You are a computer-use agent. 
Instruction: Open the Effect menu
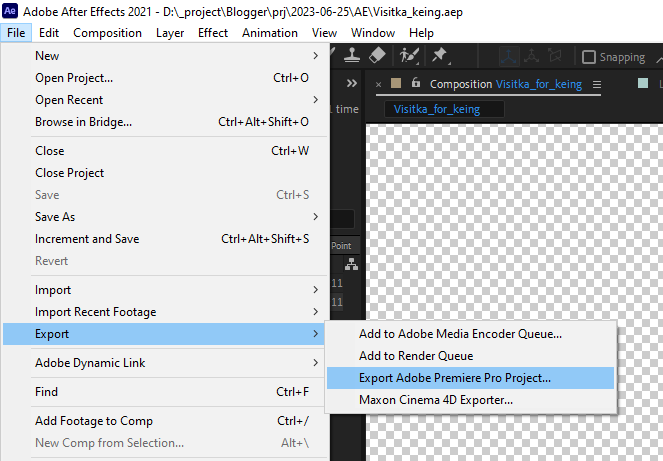[213, 33]
